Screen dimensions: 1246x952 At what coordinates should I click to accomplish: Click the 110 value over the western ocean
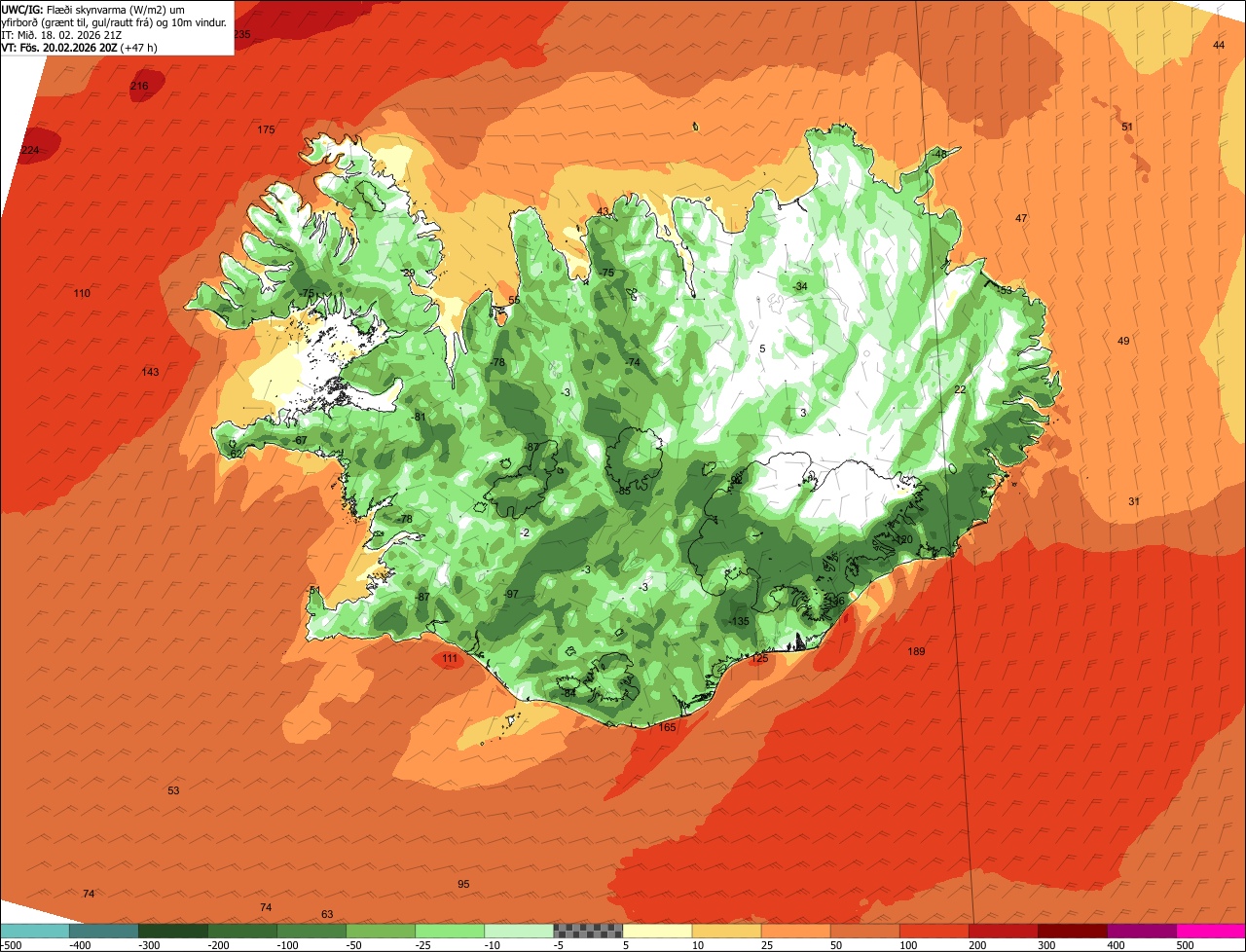point(82,293)
